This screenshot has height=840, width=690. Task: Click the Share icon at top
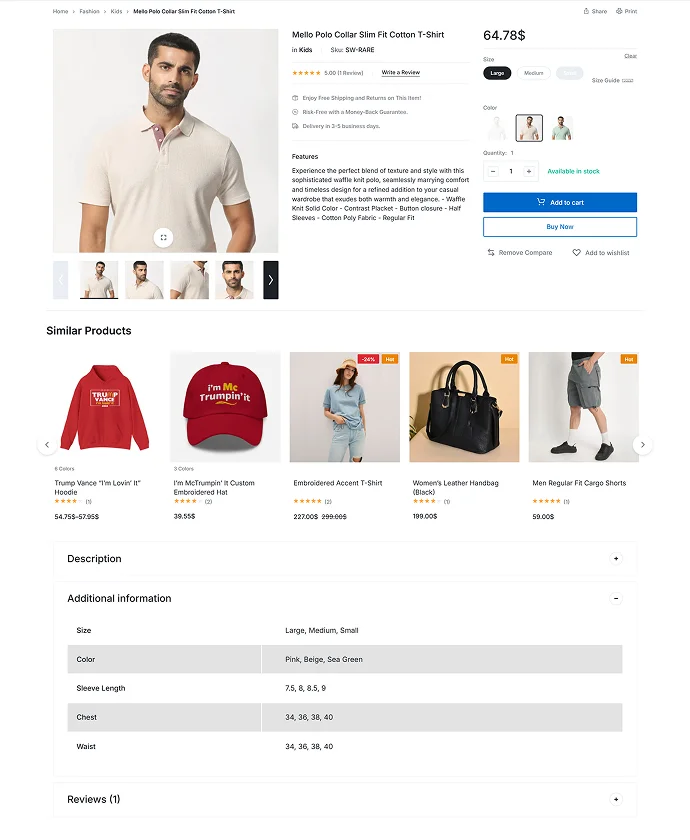coord(586,11)
